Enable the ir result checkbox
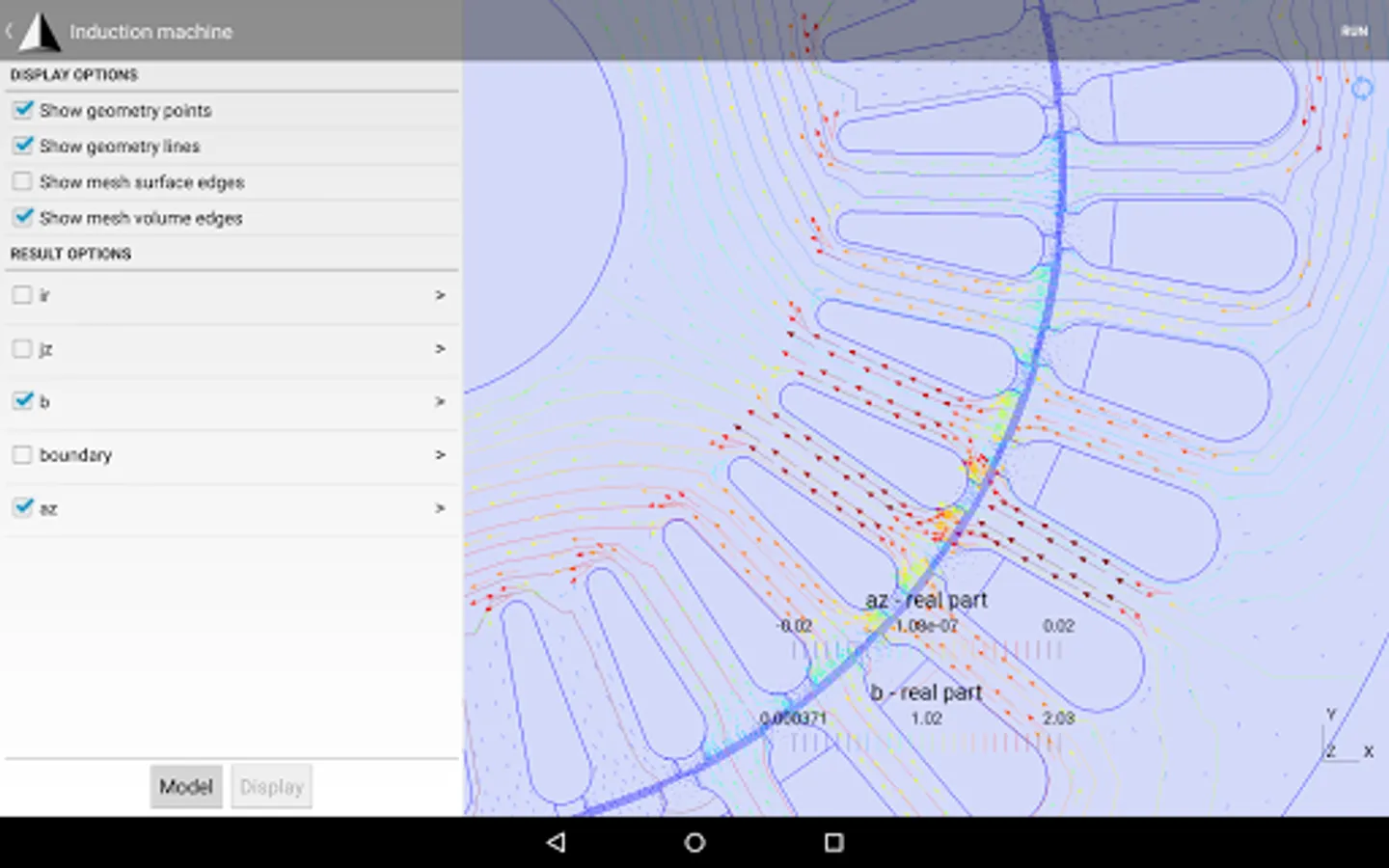 (22, 295)
